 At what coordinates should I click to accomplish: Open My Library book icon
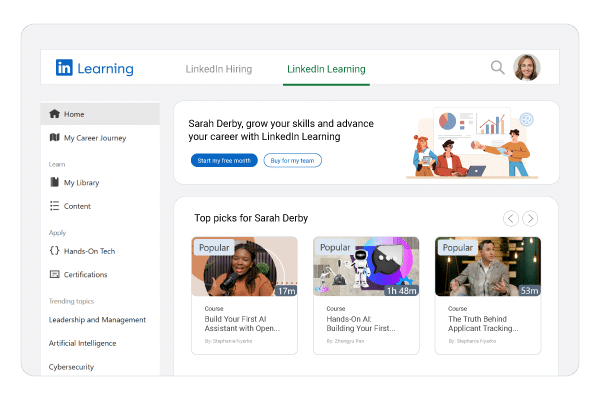click(55, 182)
